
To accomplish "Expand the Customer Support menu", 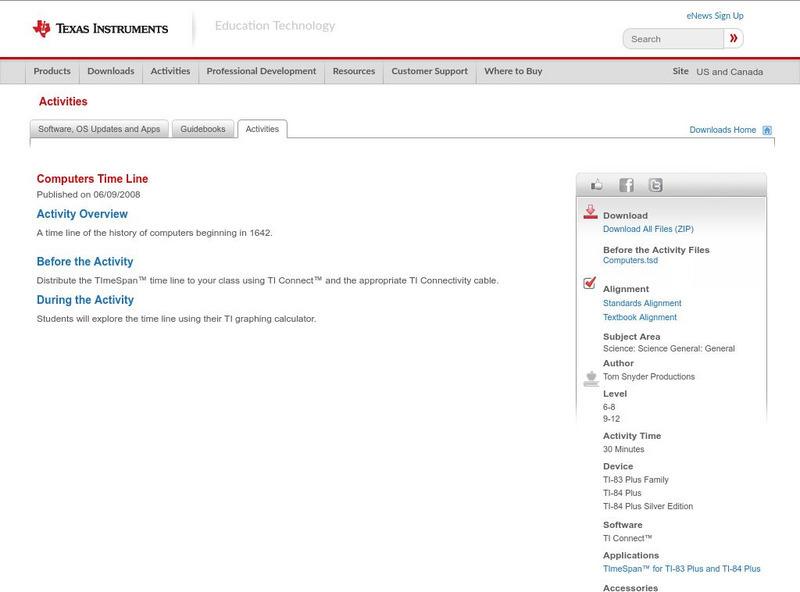I will click(429, 72).
